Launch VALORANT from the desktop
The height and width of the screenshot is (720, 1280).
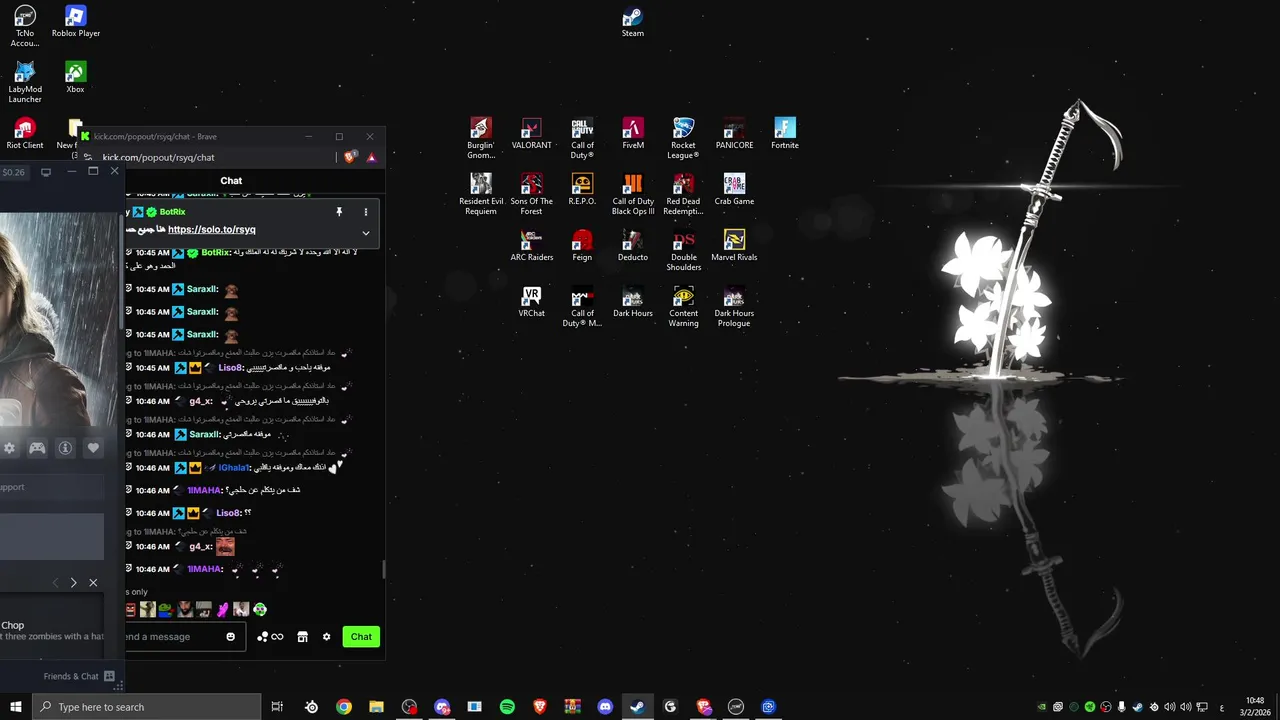point(531,134)
